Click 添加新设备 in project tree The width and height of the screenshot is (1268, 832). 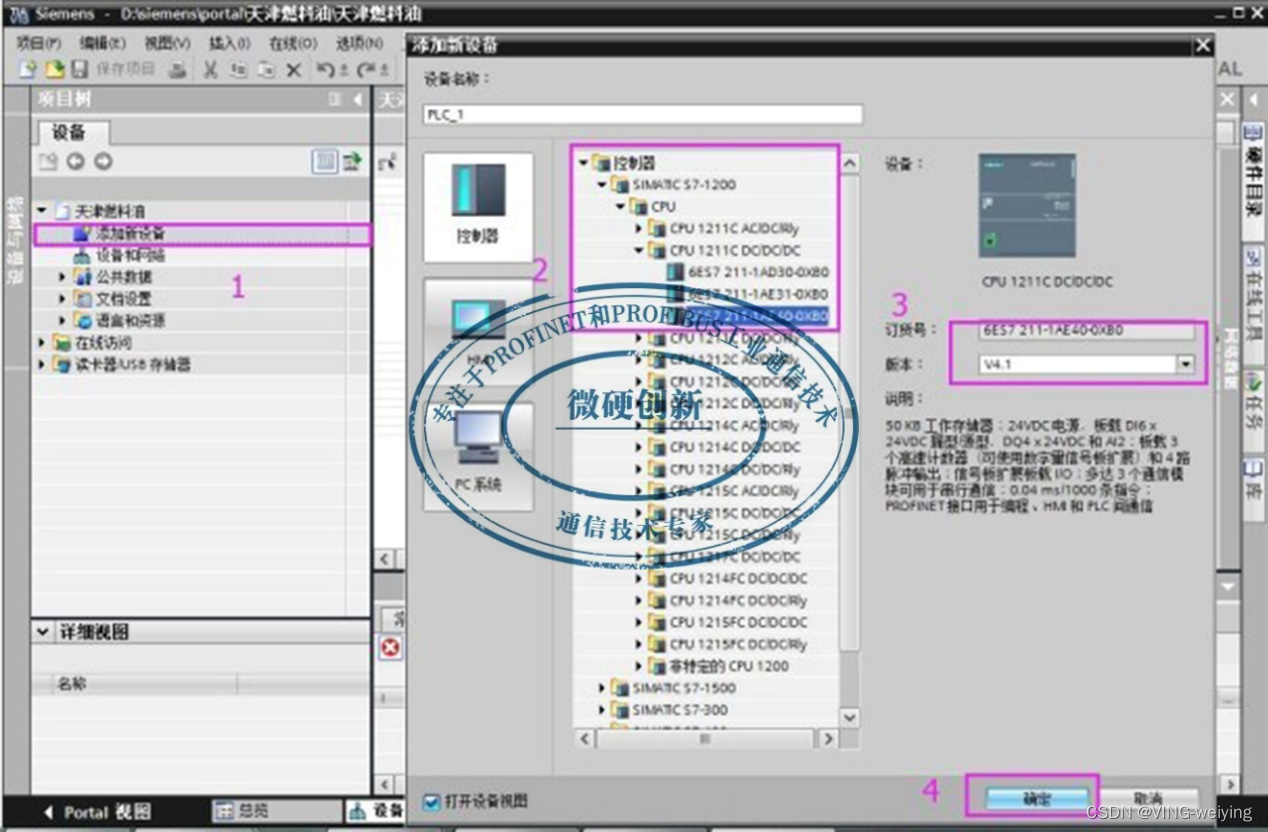coord(131,234)
